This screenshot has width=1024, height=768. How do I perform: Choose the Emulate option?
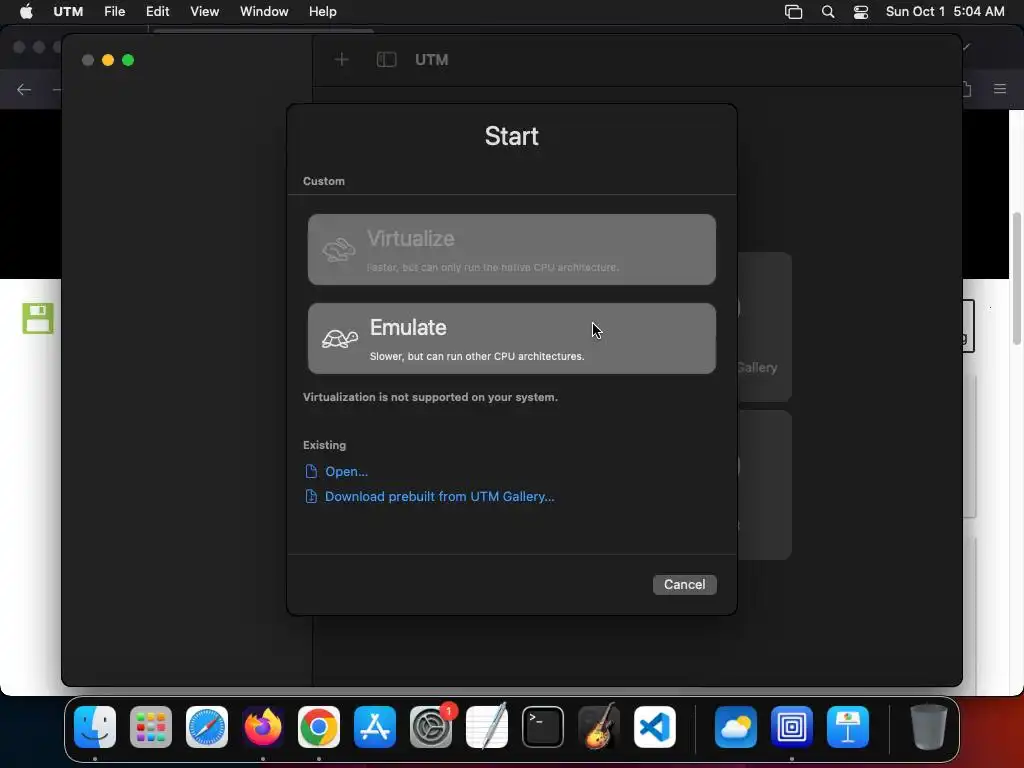tap(511, 338)
